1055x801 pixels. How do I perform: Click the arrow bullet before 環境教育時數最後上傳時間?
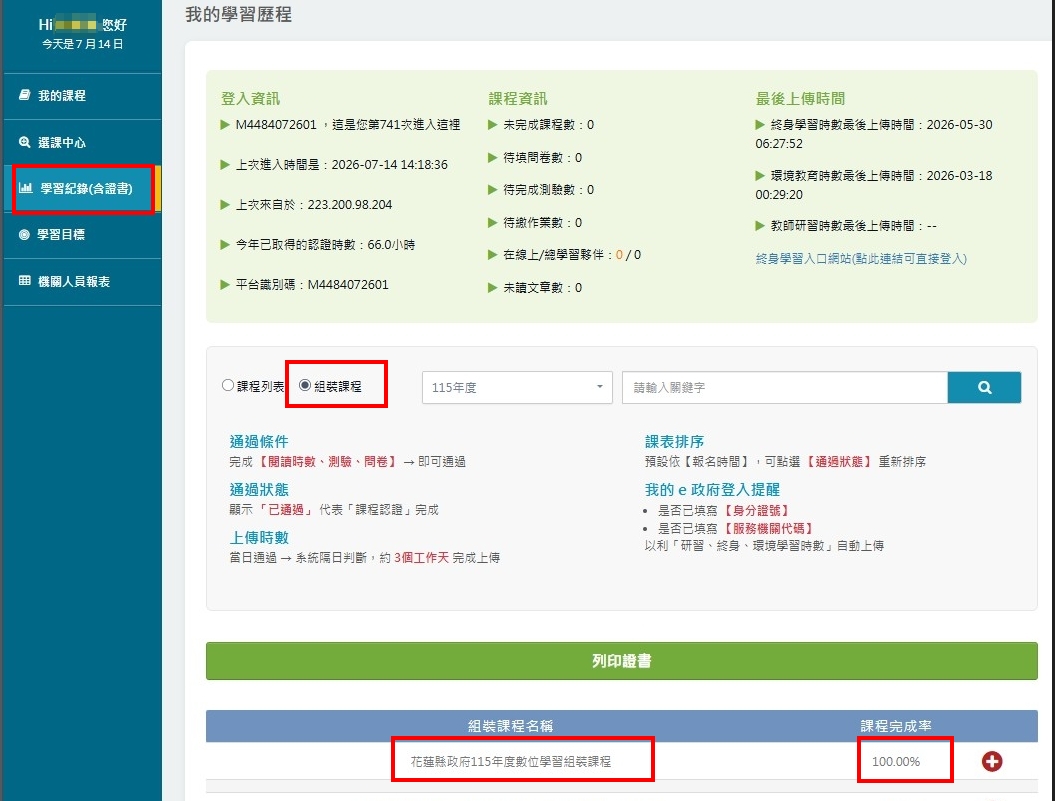760,176
